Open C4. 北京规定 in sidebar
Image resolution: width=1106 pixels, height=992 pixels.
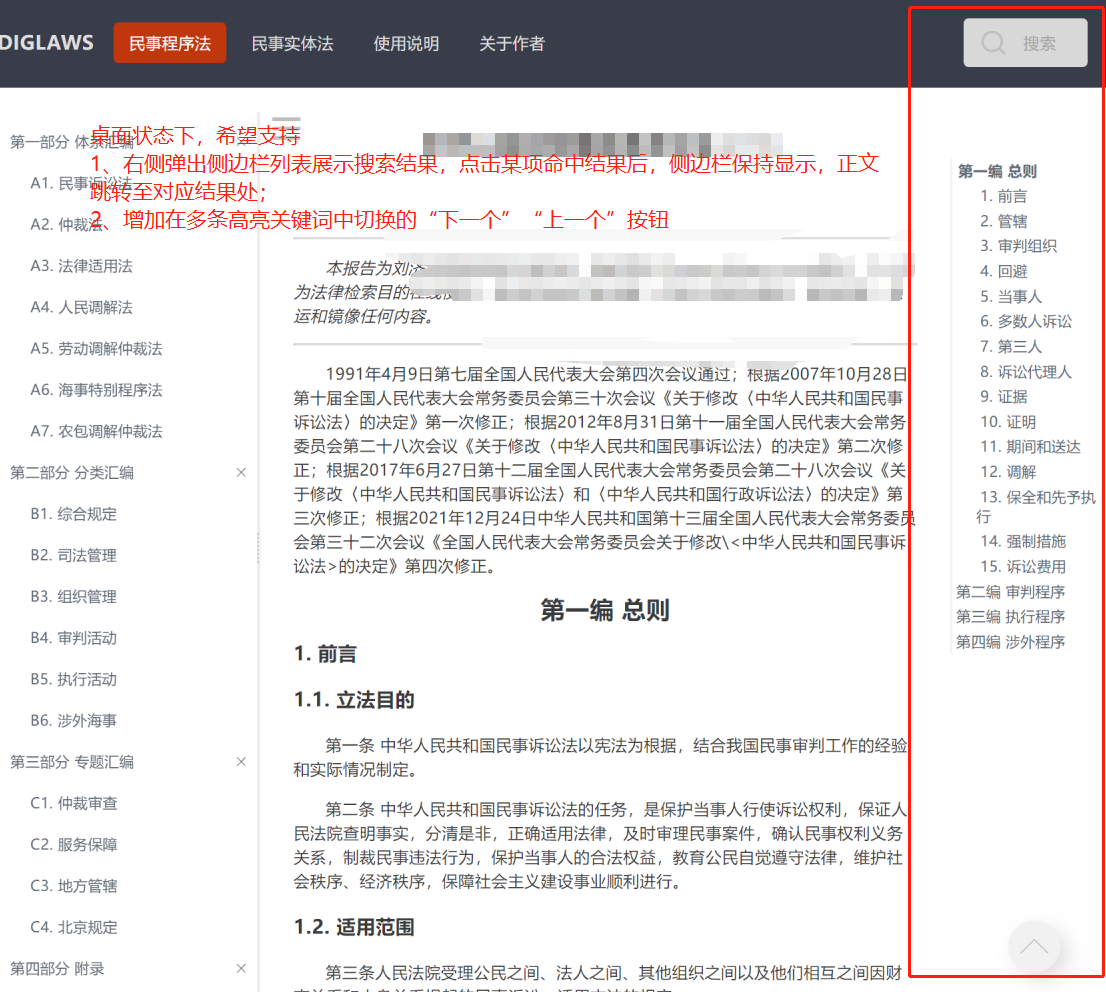[x=73, y=927]
